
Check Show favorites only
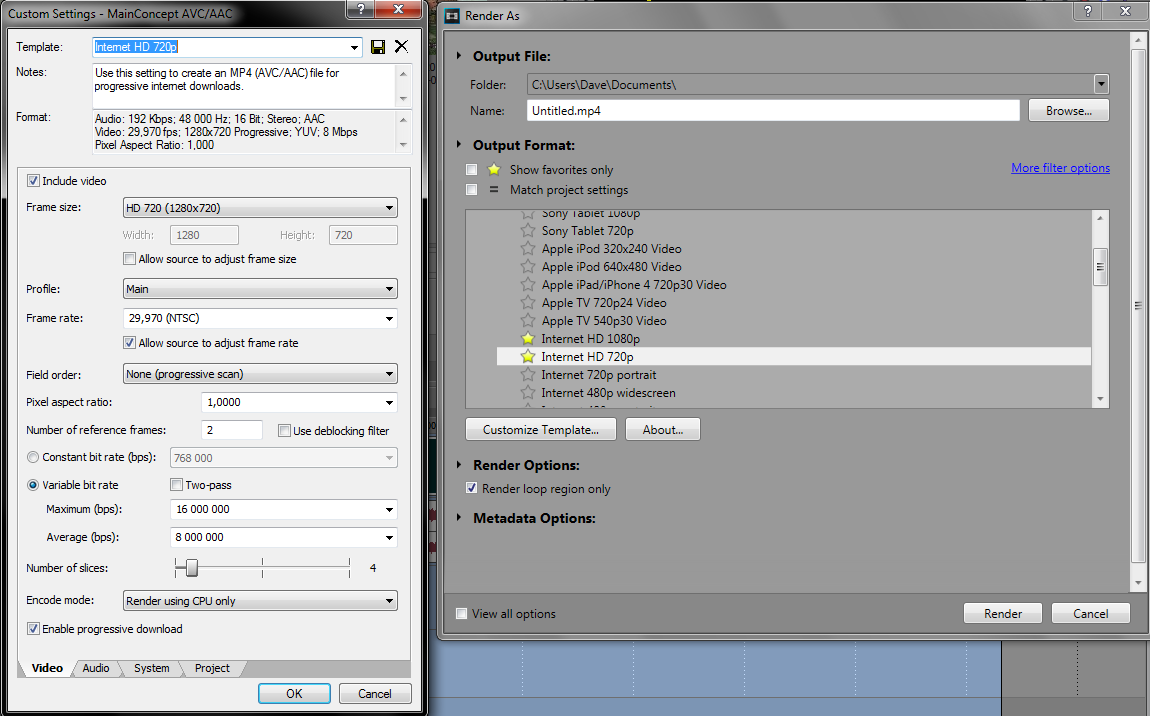point(472,169)
